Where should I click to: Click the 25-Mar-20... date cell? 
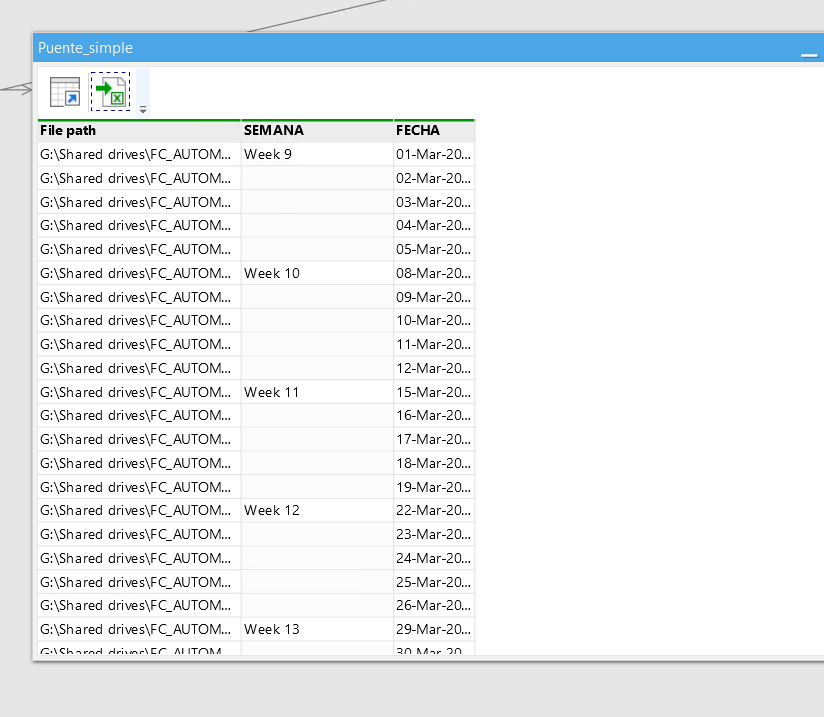coord(434,582)
